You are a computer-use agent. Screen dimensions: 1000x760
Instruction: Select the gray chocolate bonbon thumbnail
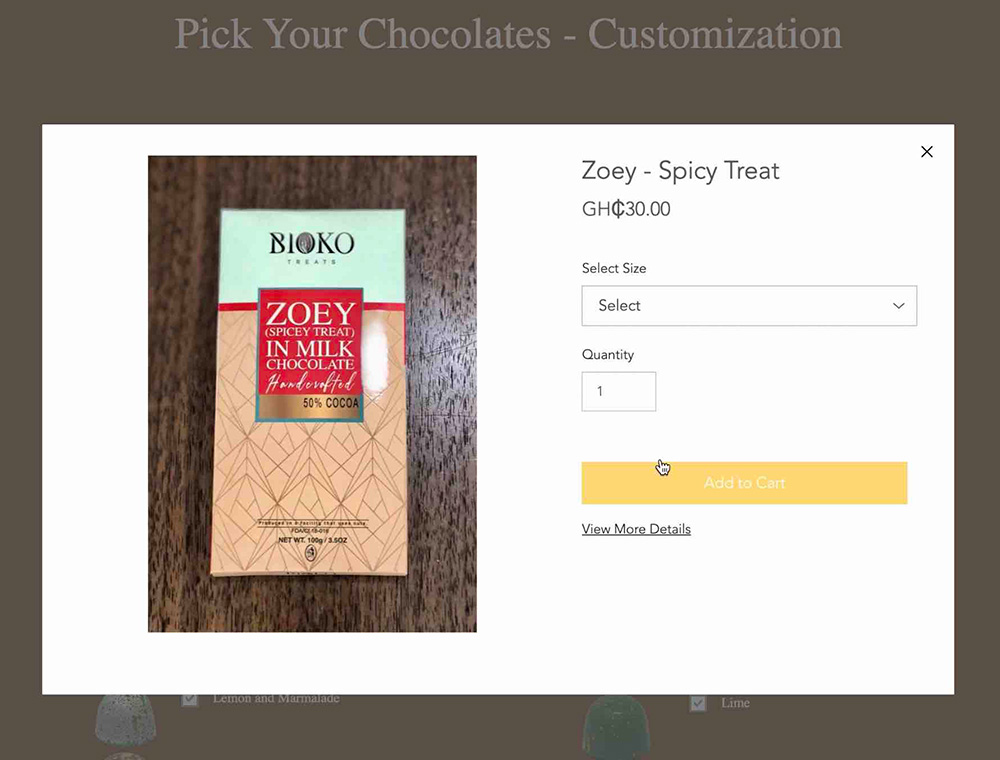pos(125,720)
